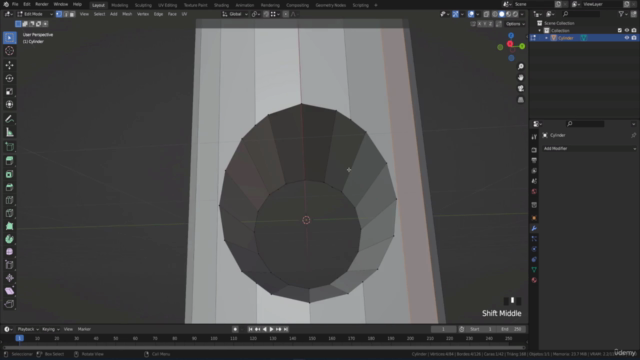Switch to wireframe viewport shading
640x360 pixels.
click(x=495, y=14)
